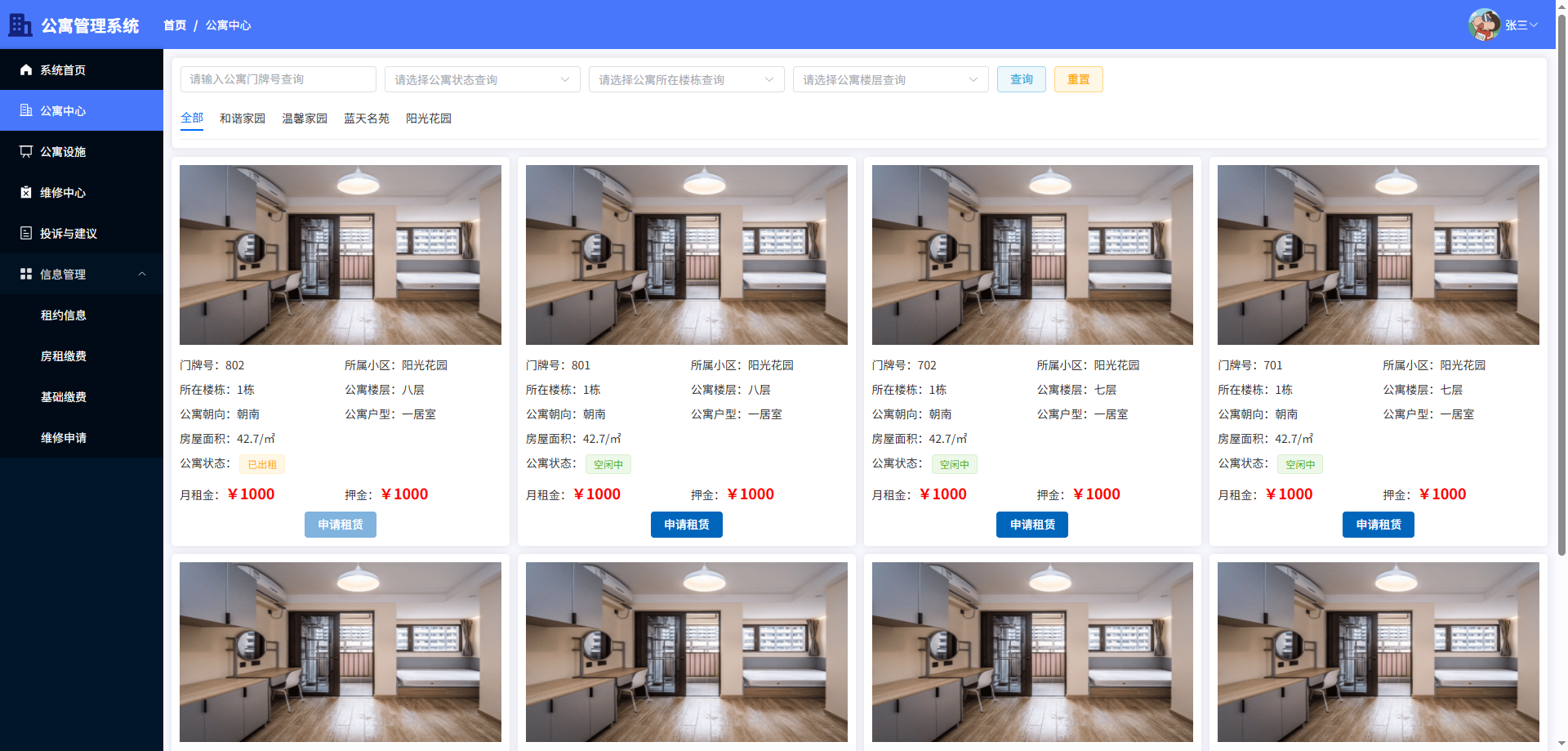Focus the 公寓门牌号 search input
The width and height of the screenshot is (1568, 751).
278,79
